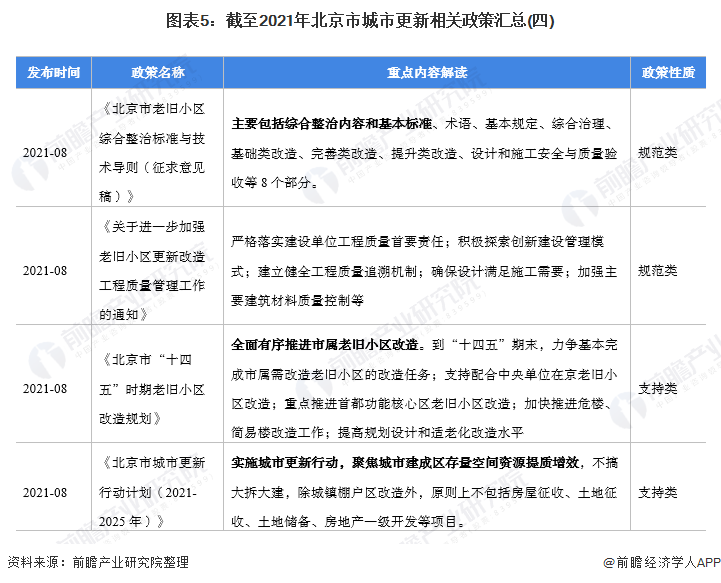Click the @前瞻经济学人APP watermark label
The width and height of the screenshot is (721, 583).
661,562
